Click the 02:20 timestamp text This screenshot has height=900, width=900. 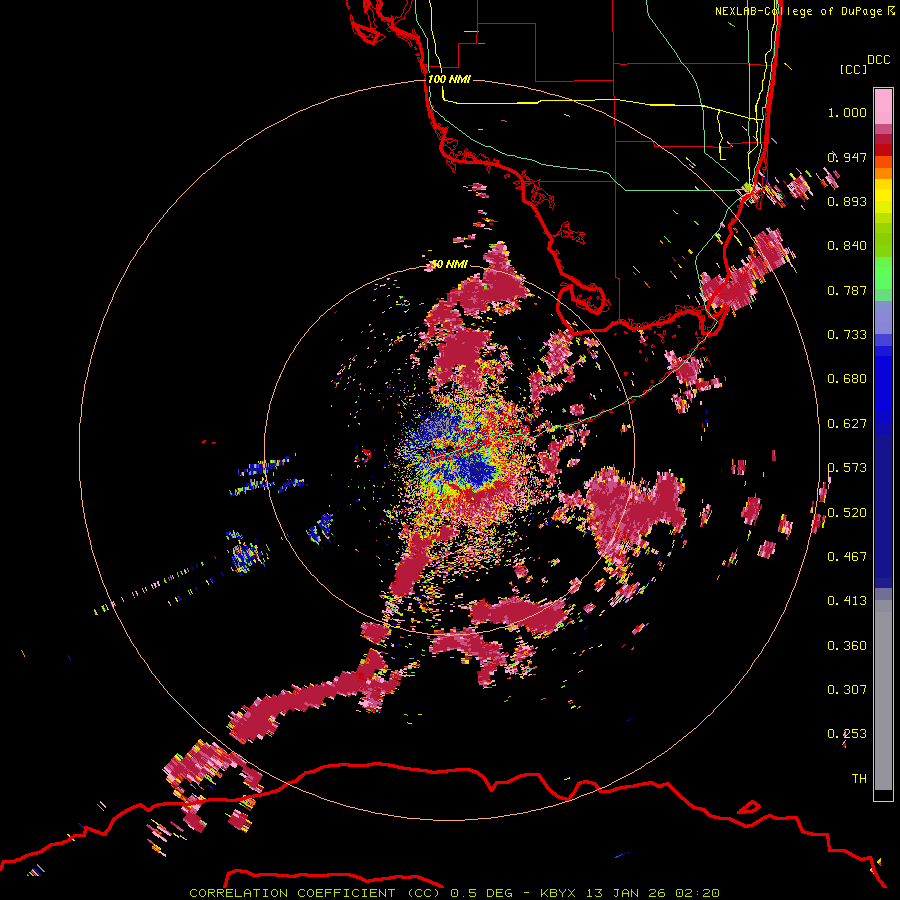click(697, 893)
